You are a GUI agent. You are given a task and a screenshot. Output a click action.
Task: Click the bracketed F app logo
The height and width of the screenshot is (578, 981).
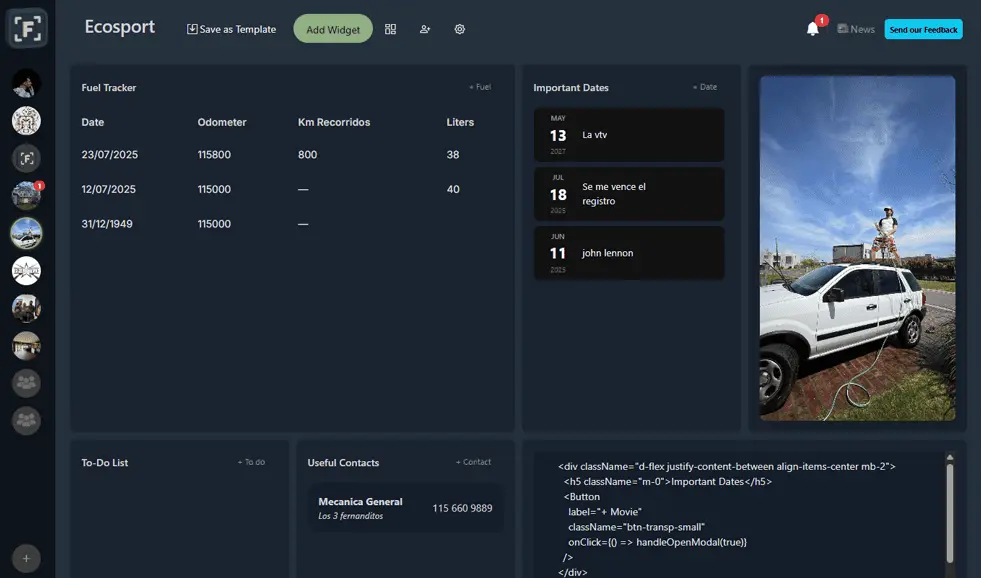(x=27, y=28)
